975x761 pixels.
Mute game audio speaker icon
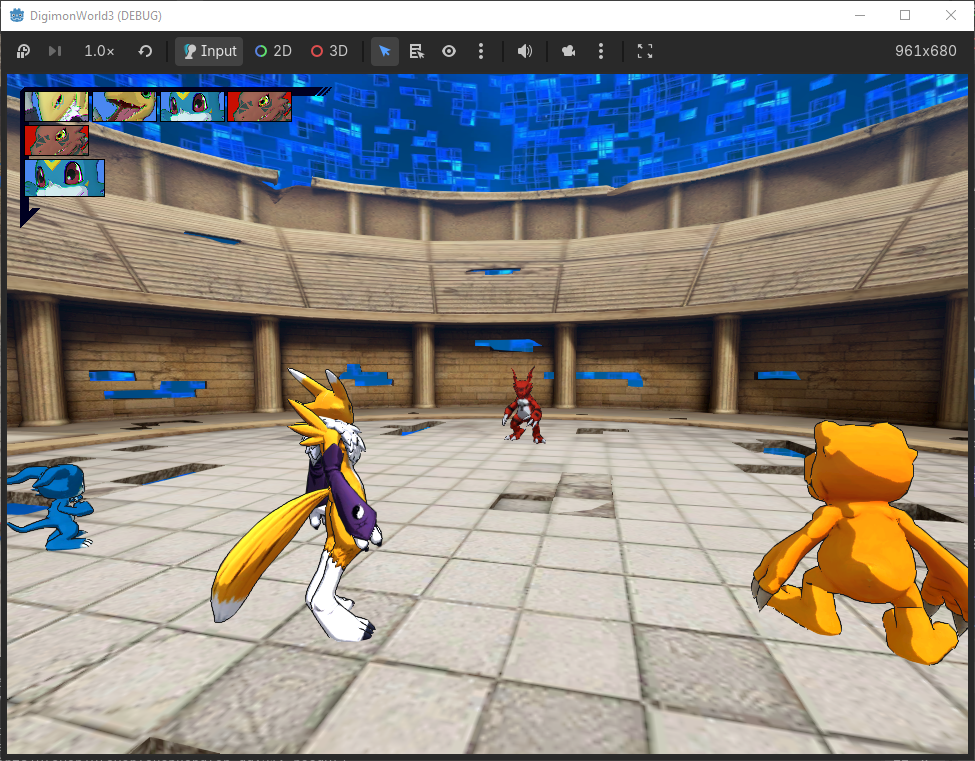pyautogui.click(x=525, y=51)
